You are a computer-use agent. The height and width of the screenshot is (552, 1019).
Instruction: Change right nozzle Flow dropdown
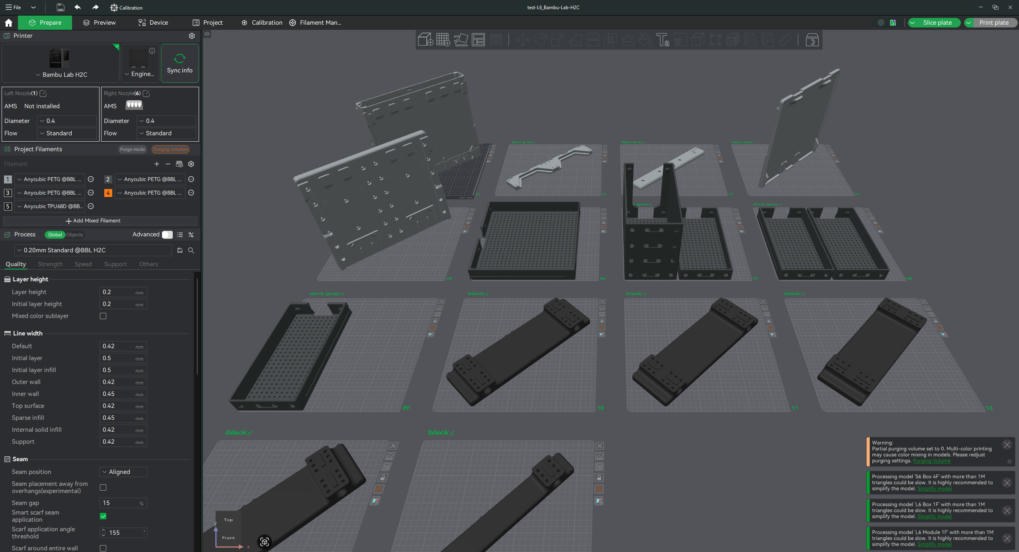(x=167, y=133)
